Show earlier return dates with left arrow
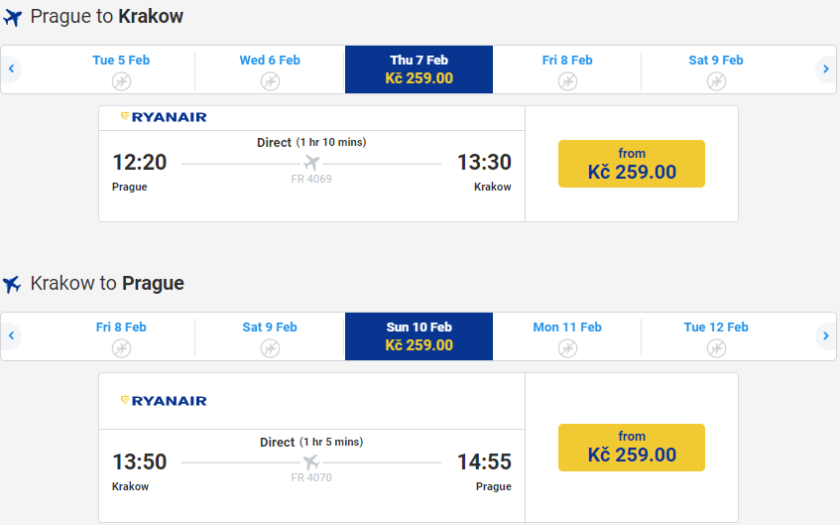This screenshot has height=525, width=840. [12, 336]
